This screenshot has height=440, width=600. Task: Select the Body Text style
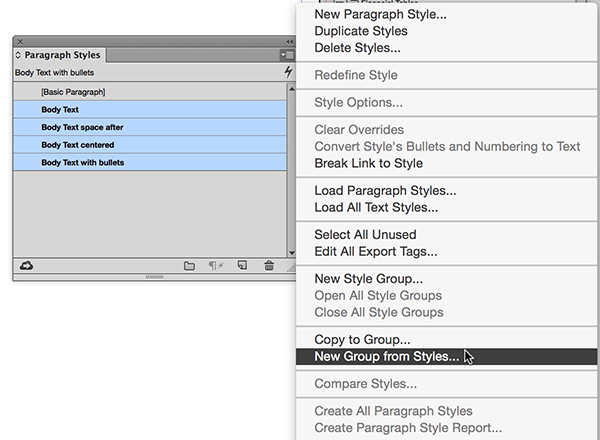[x=150, y=109]
